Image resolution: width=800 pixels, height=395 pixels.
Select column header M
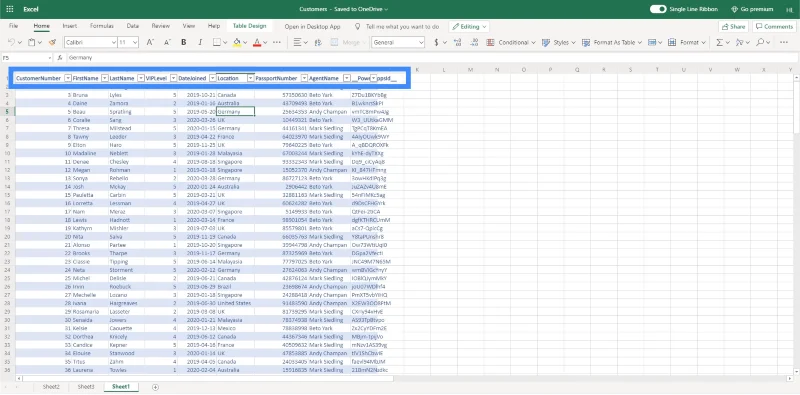[470, 69]
